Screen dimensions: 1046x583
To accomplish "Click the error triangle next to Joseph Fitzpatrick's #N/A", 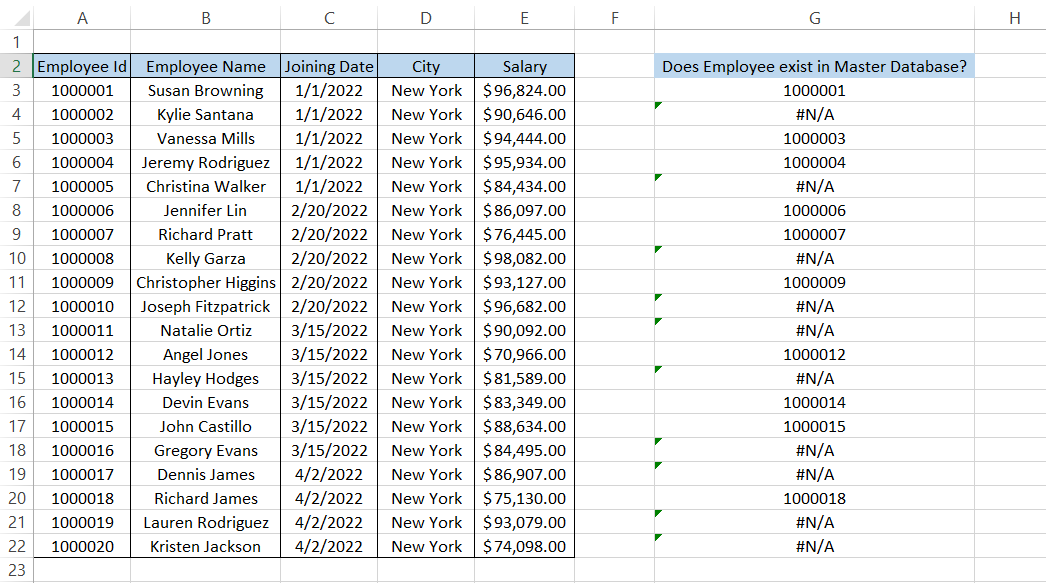I will 659,299.
